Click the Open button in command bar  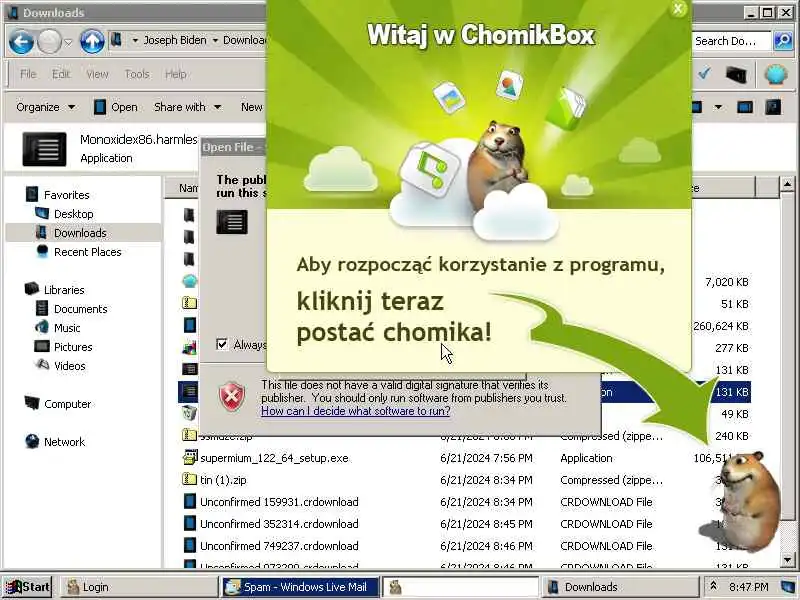[x=116, y=107]
